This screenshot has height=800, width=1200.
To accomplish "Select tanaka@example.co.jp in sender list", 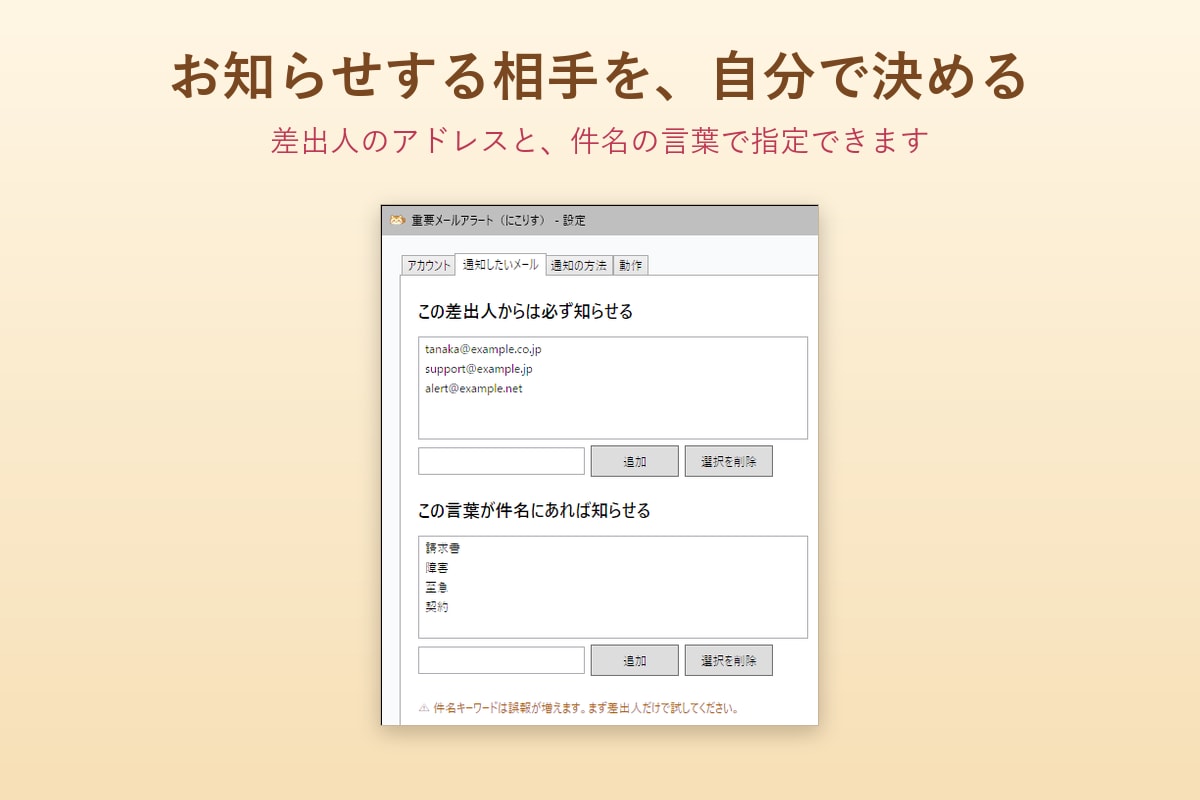I will coord(483,349).
